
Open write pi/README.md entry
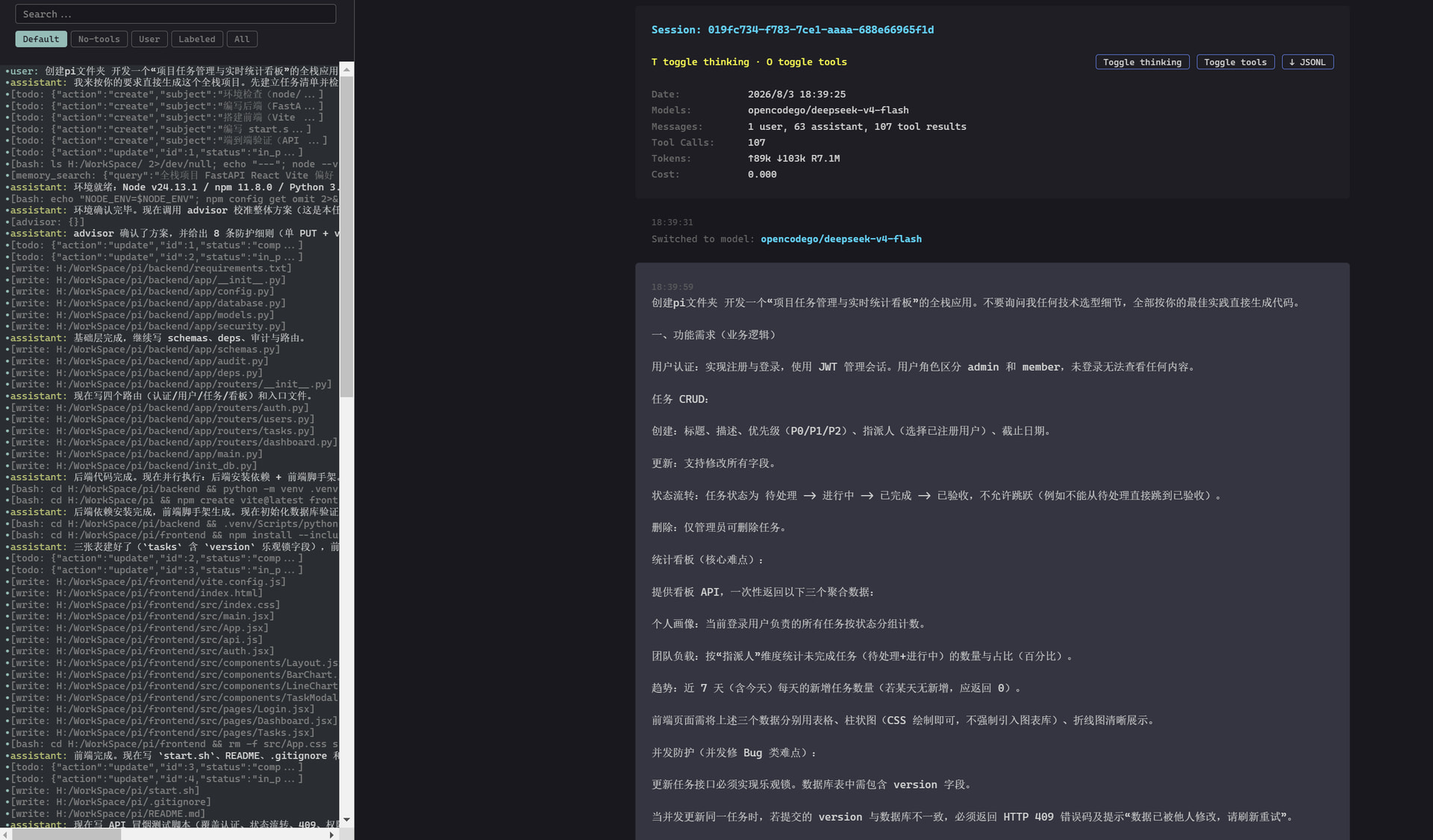coord(108,814)
